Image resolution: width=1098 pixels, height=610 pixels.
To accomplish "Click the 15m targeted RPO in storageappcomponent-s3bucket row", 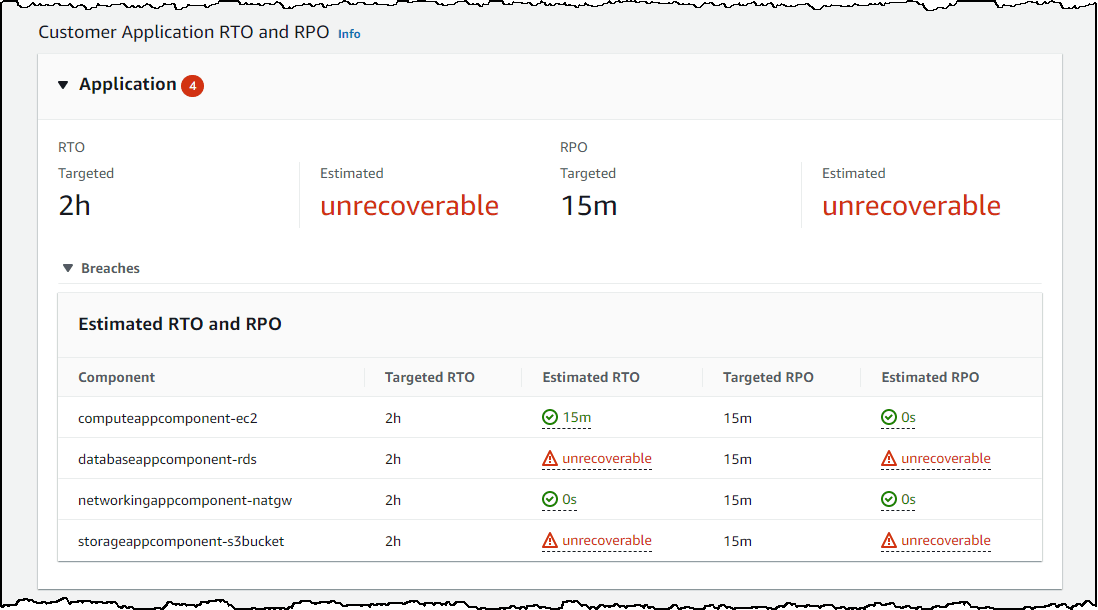I will coord(737,541).
